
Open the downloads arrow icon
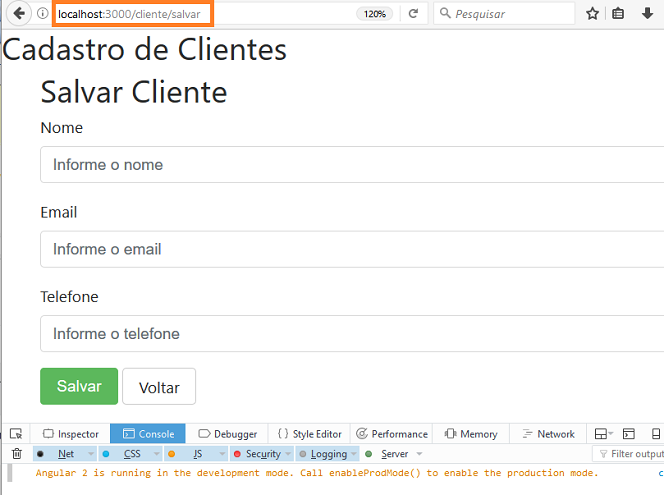point(647,14)
